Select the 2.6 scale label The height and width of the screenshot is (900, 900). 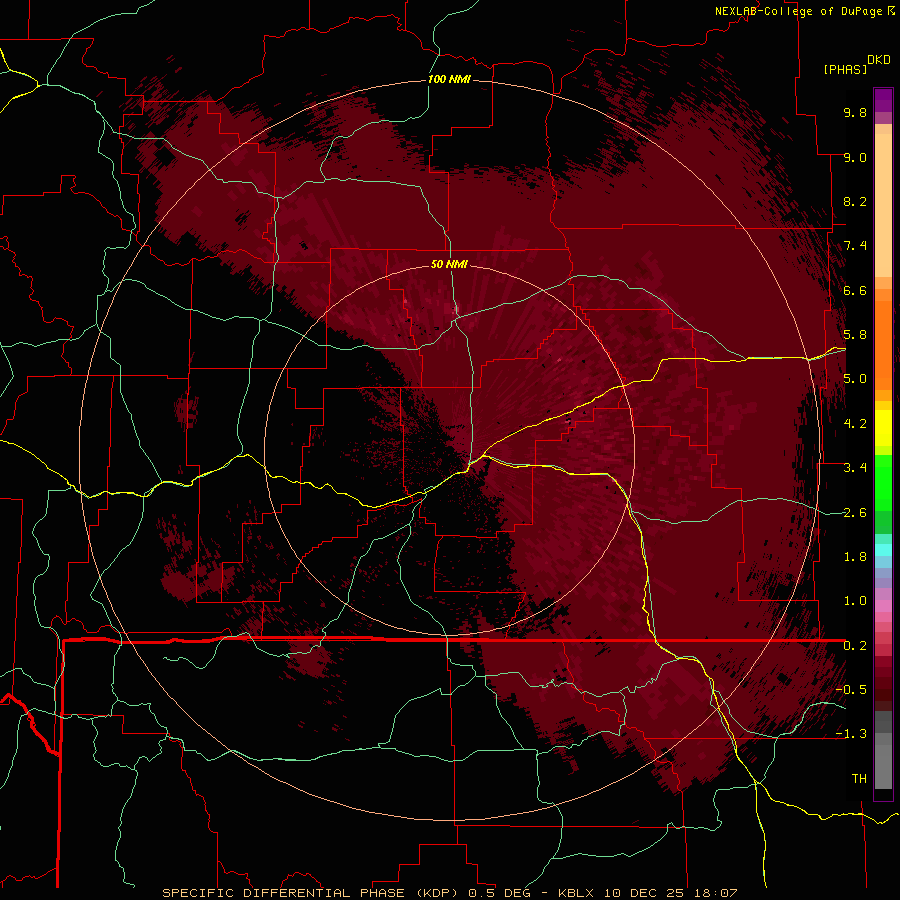(x=855, y=513)
